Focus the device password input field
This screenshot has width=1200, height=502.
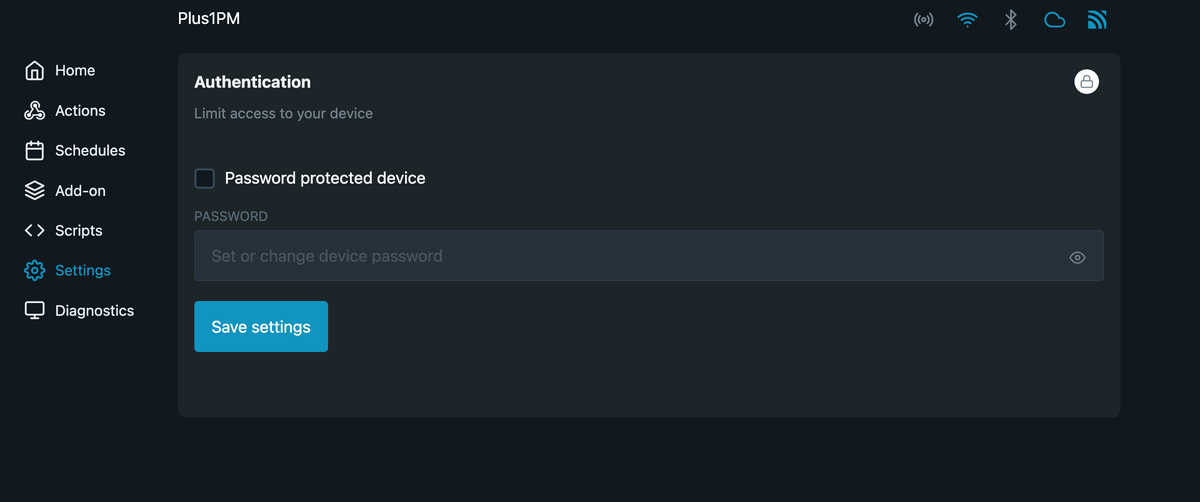point(630,256)
